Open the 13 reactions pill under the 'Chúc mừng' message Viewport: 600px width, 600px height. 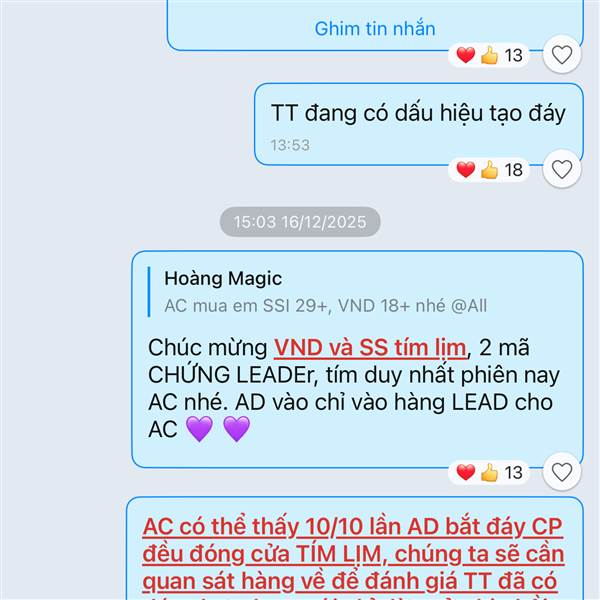(x=489, y=473)
